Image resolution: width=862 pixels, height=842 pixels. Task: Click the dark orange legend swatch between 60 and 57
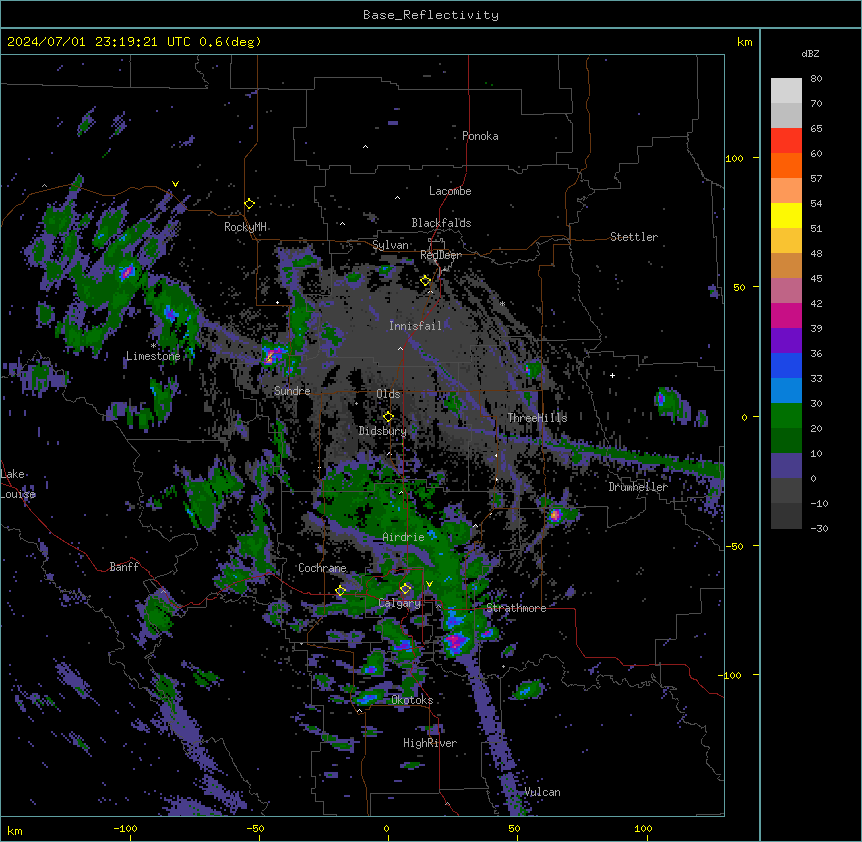(x=786, y=165)
